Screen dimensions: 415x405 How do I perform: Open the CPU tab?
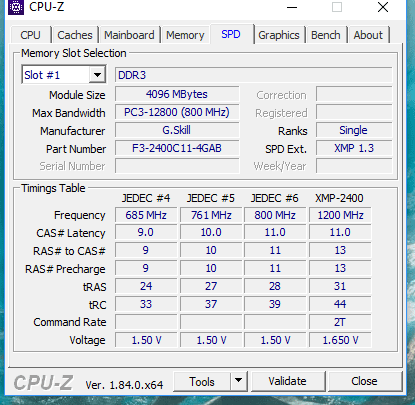30,35
